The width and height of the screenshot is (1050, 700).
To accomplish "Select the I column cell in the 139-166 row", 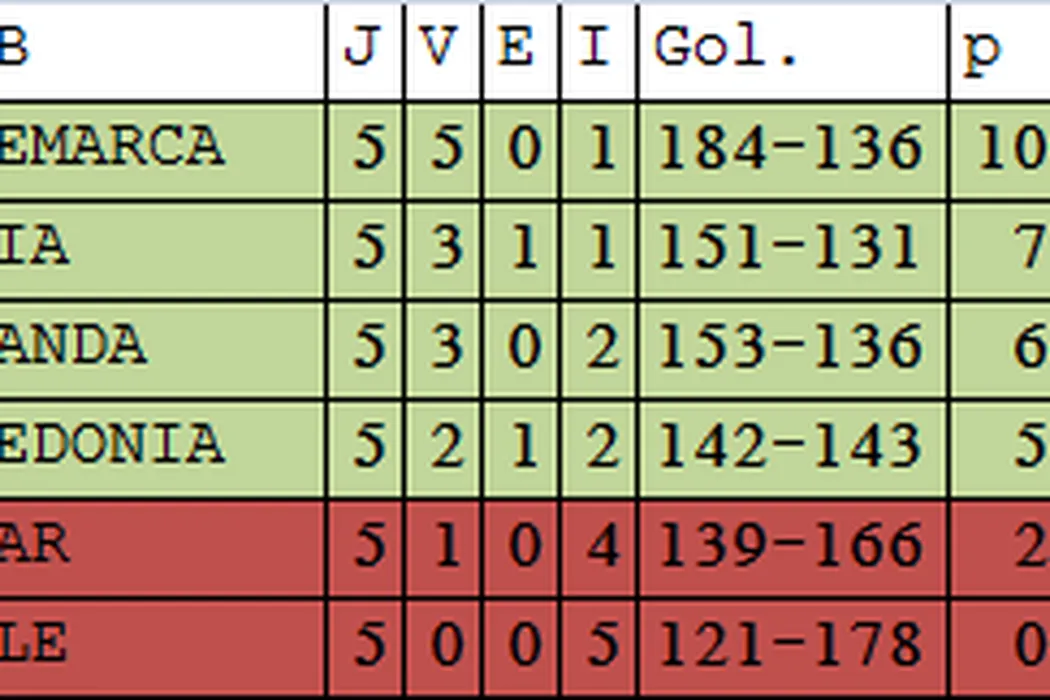I will click(598, 546).
